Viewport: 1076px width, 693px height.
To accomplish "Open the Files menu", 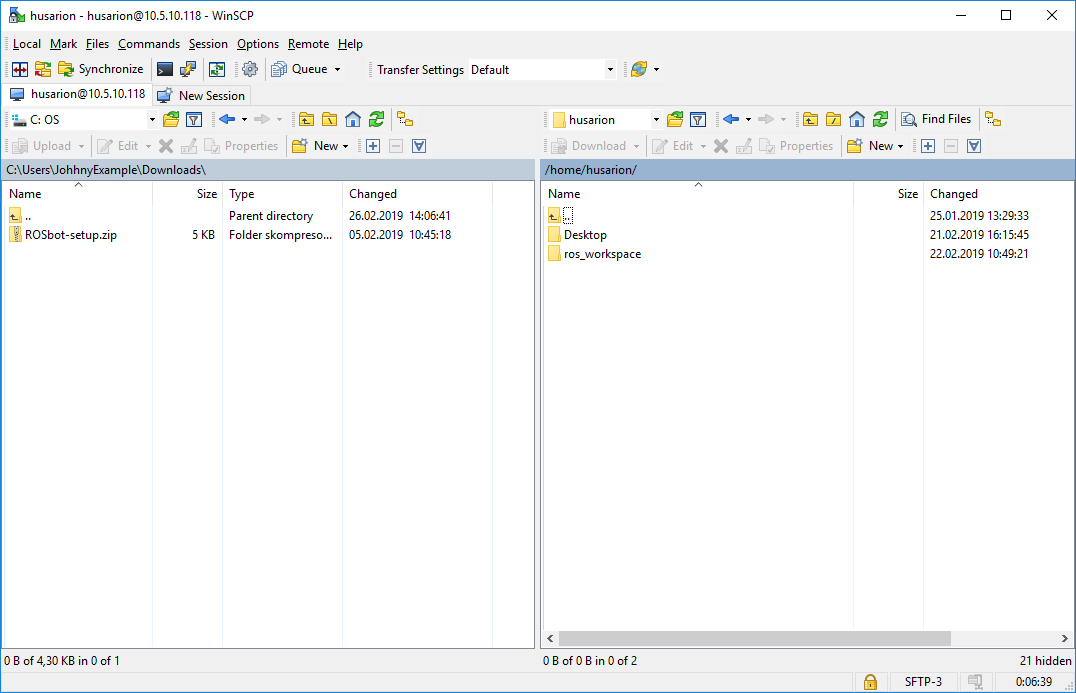I will tap(97, 44).
